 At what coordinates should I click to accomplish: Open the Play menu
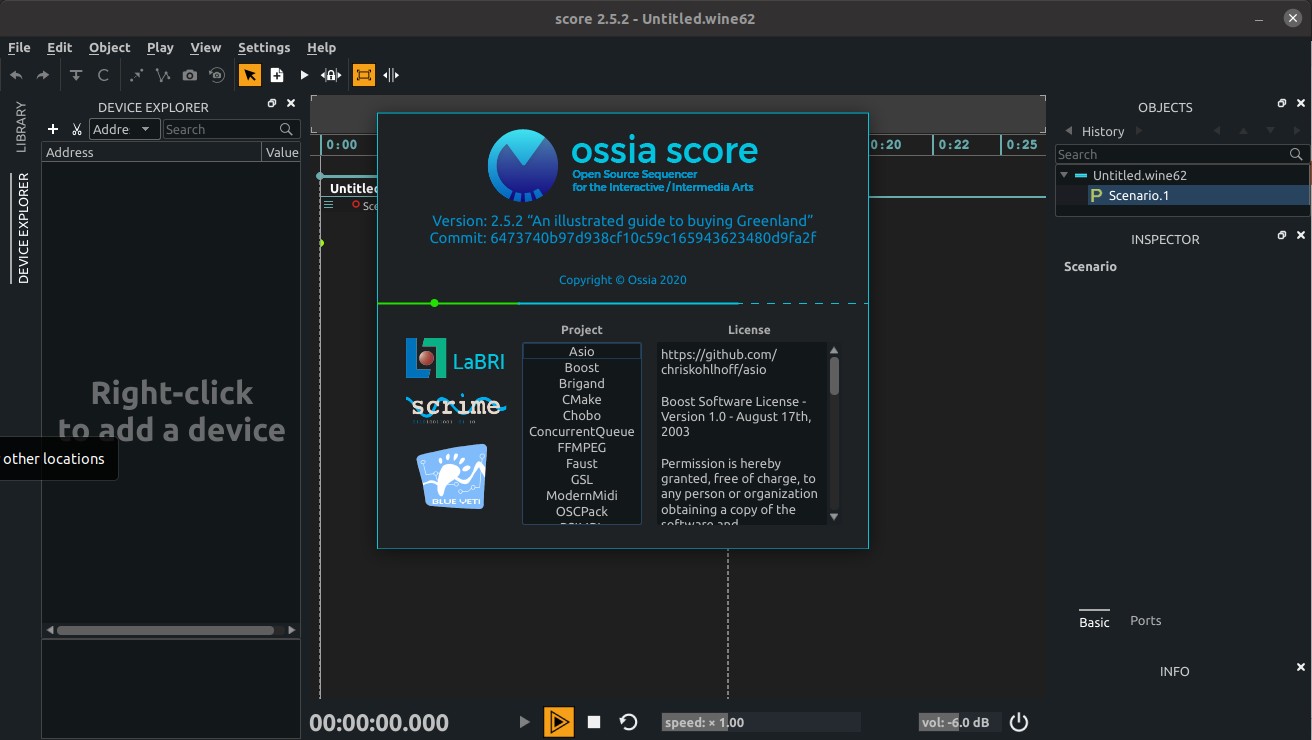click(160, 47)
